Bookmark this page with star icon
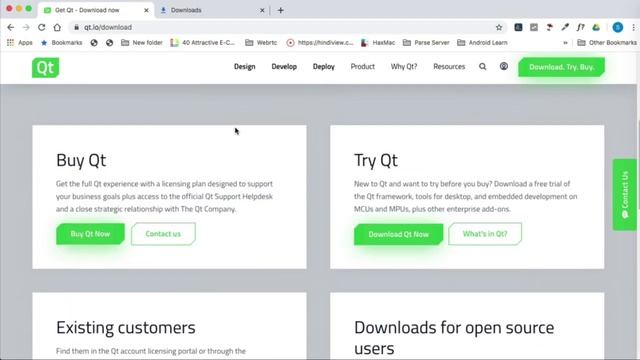This screenshot has height=360, width=640. tap(499, 27)
